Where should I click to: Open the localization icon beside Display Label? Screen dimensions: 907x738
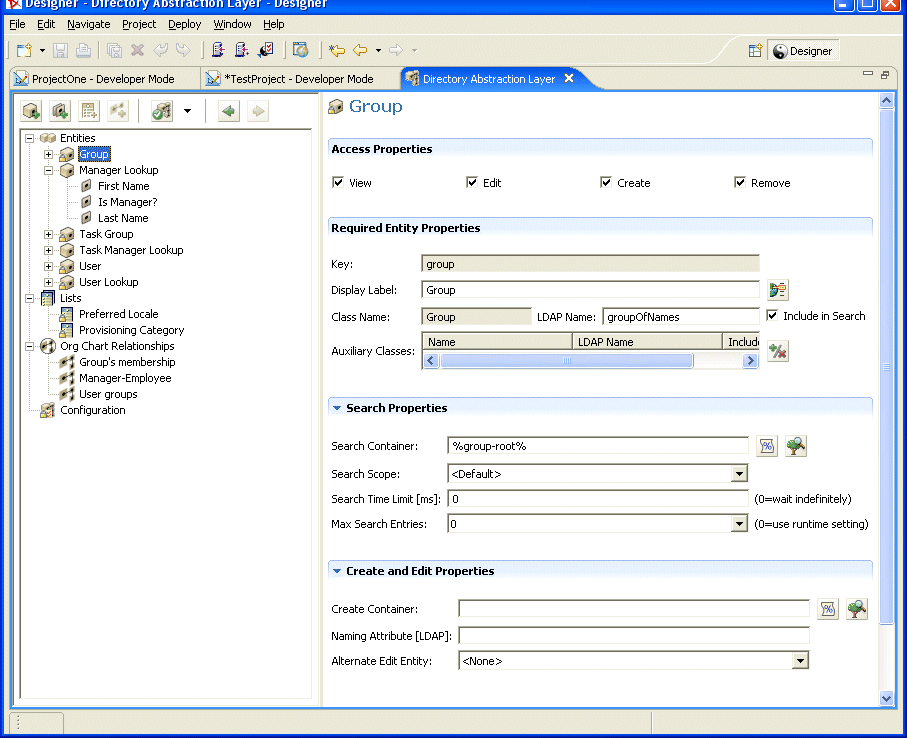(x=778, y=289)
